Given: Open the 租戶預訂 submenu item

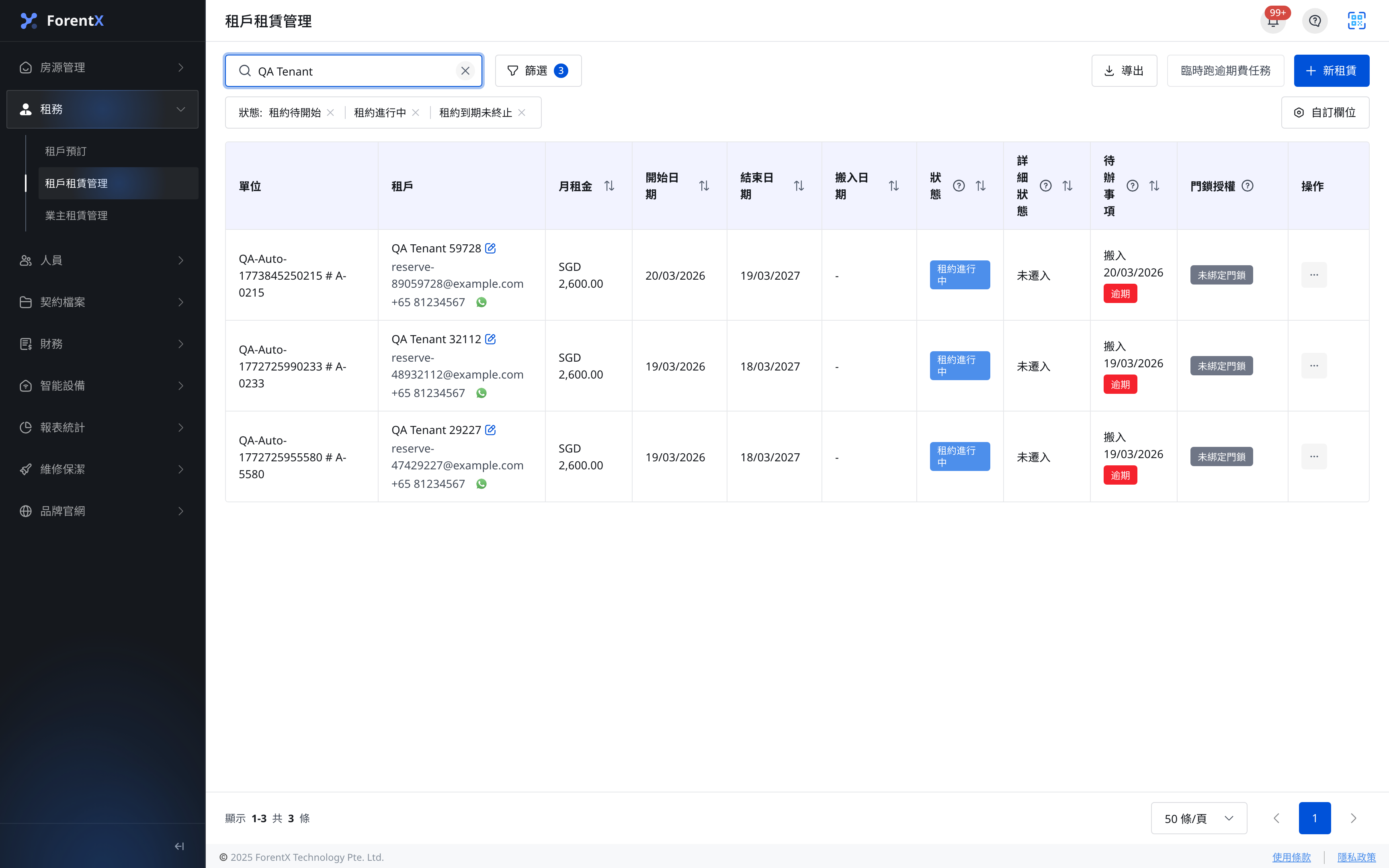Looking at the screenshot, I should click(x=118, y=151).
